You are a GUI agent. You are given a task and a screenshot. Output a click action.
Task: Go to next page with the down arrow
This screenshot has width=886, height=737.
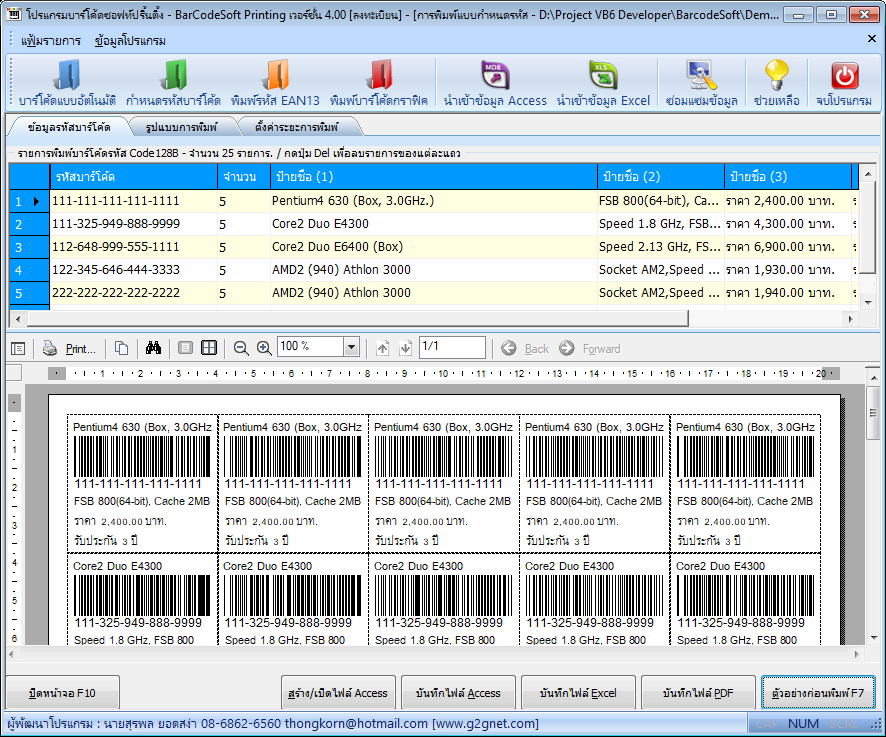(x=405, y=348)
